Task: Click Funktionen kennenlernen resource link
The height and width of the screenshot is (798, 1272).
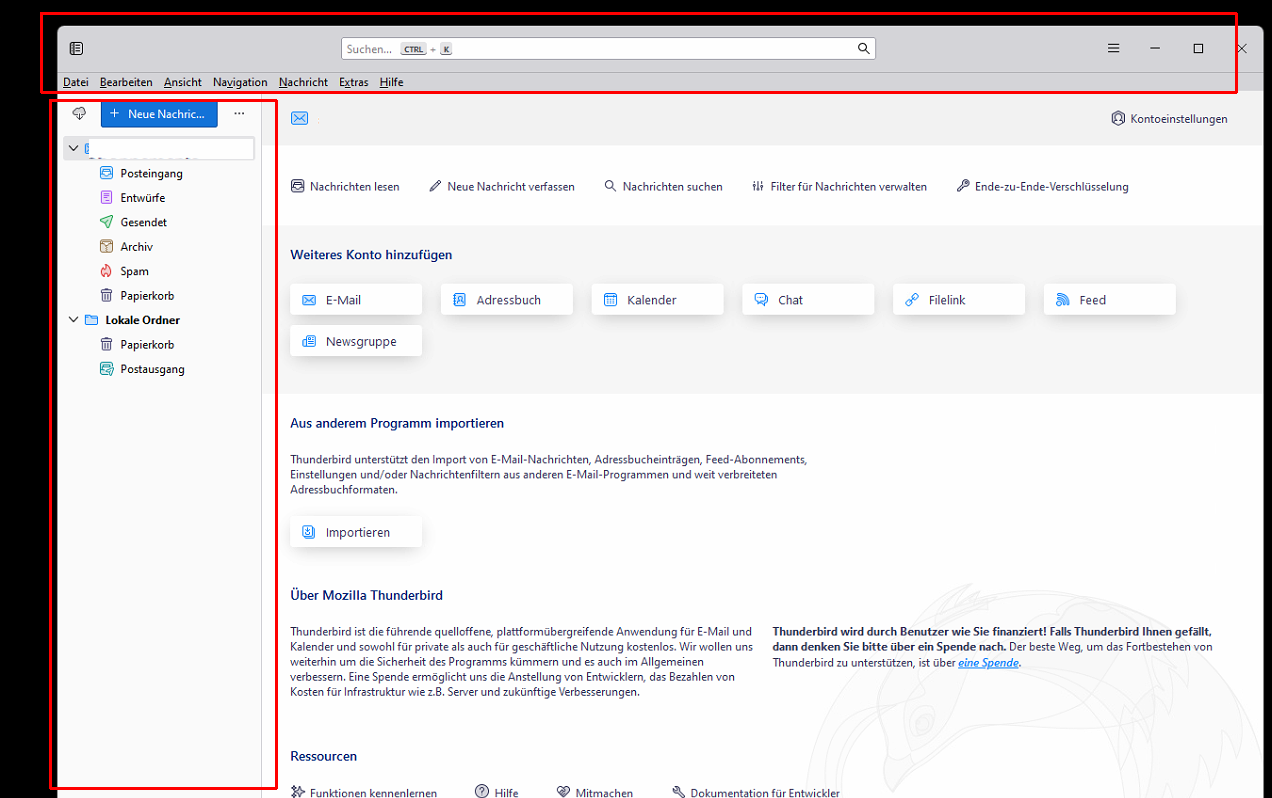Action: click(x=364, y=793)
